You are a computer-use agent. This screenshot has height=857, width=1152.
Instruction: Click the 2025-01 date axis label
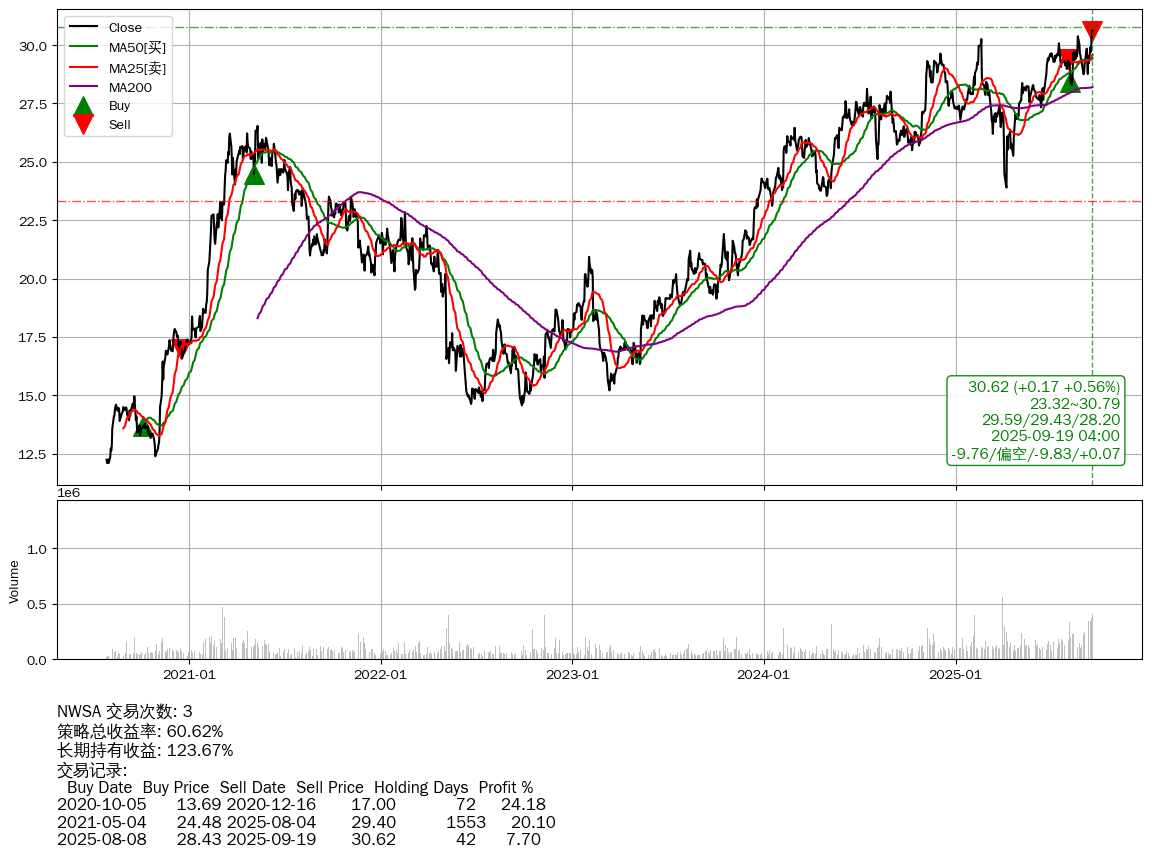click(x=956, y=675)
